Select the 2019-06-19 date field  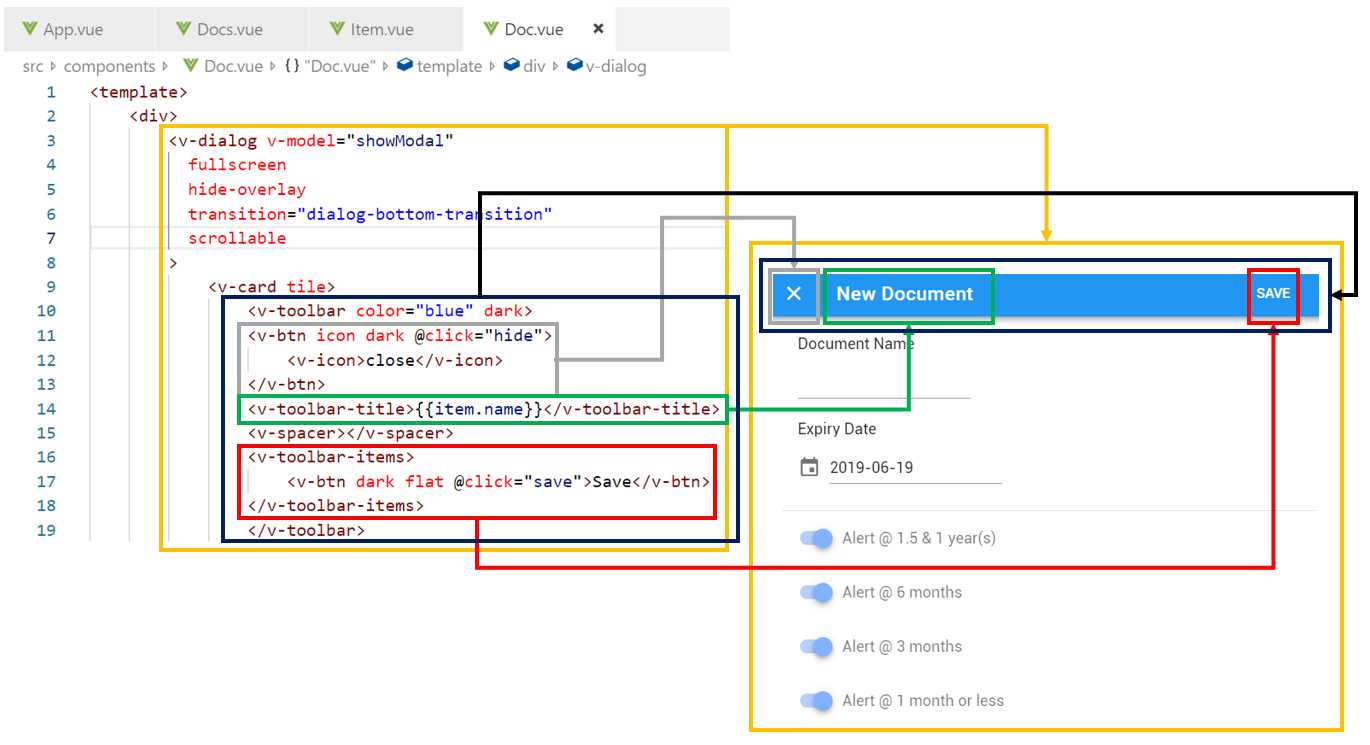click(x=871, y=466)
